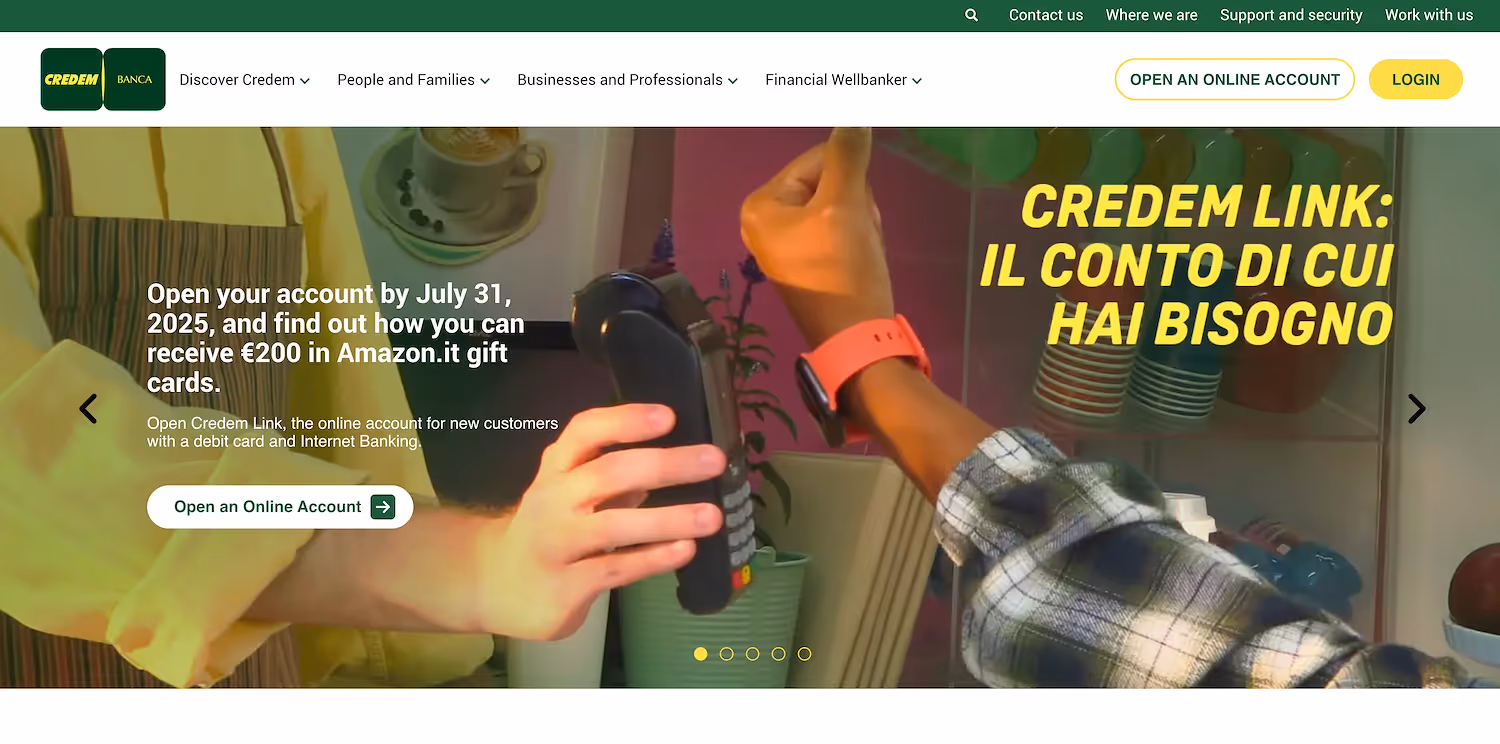
Task: Expand Financial Wellbanker dropdown
Action: [x=844, y=80]
